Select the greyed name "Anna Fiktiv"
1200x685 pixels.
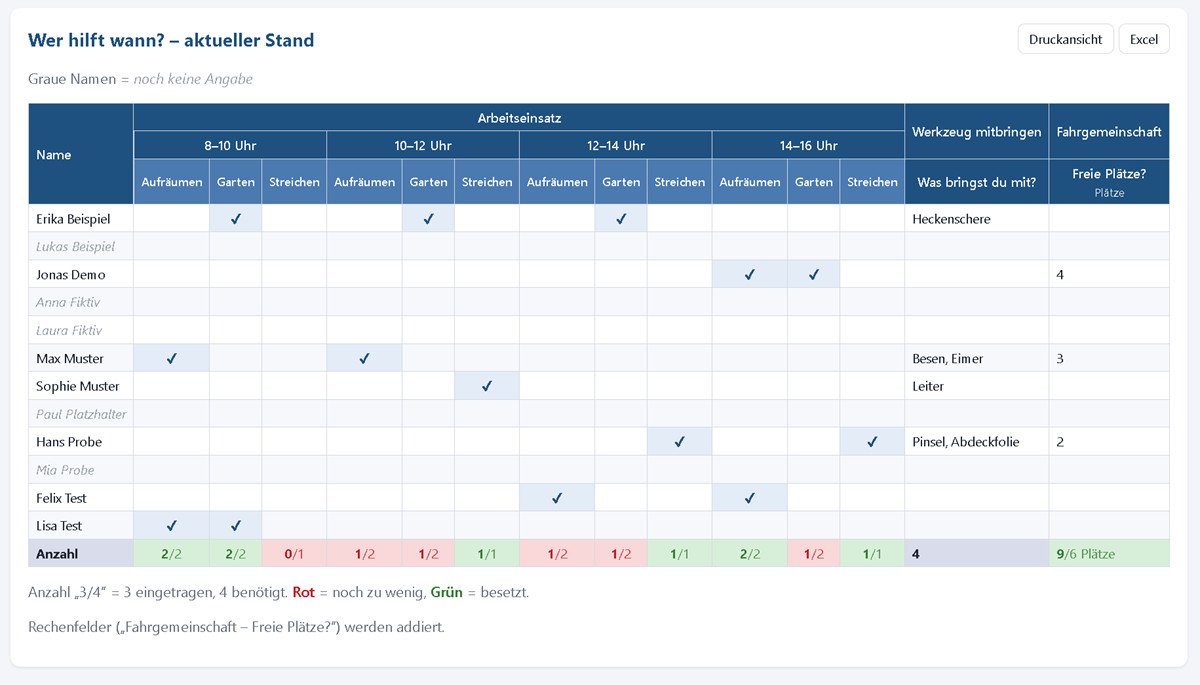[68, 303]
